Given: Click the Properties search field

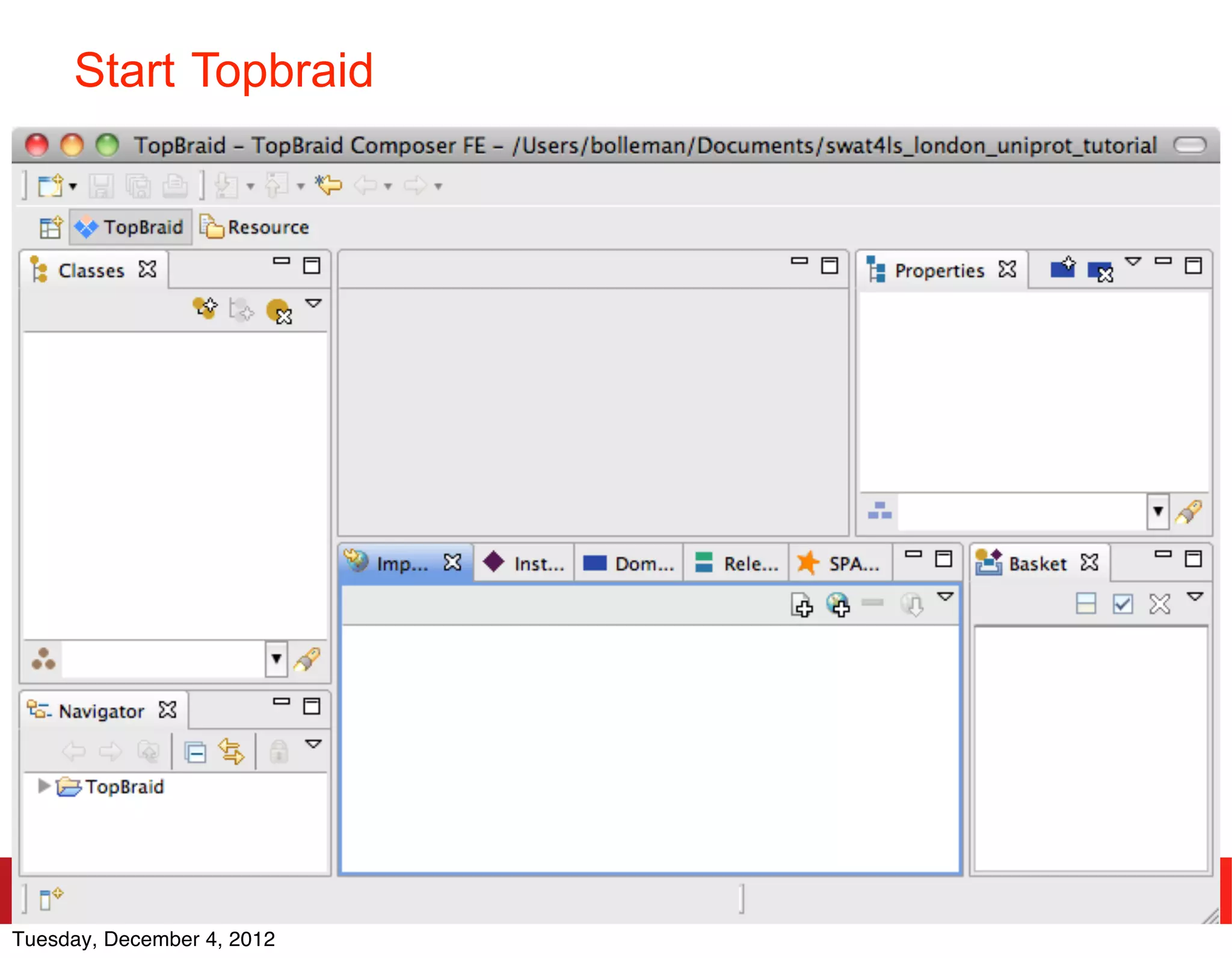Looking at the screenshot, I should pos(1022,512).
